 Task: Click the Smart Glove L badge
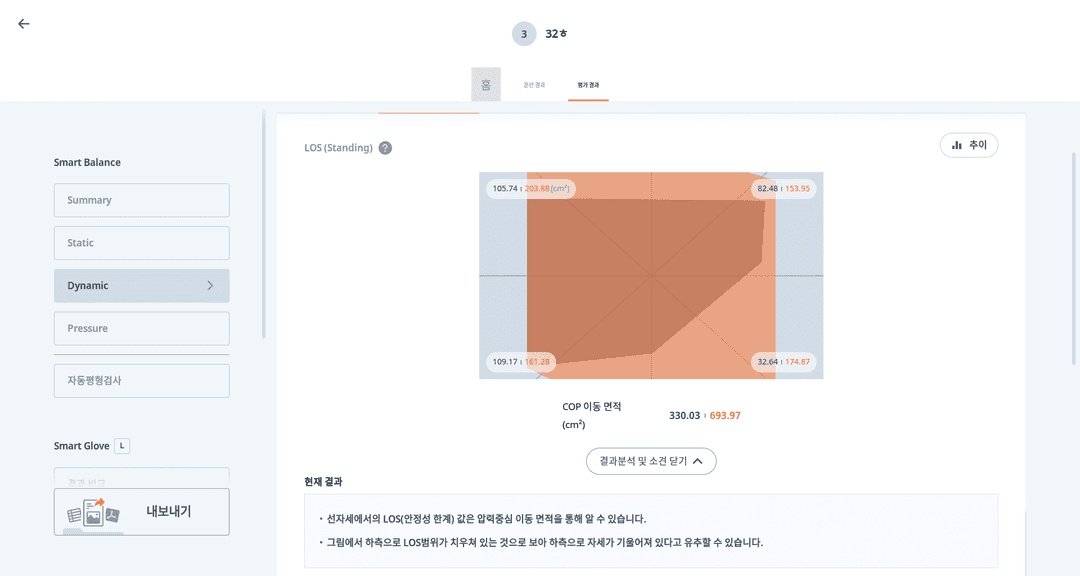click(122, 446)
